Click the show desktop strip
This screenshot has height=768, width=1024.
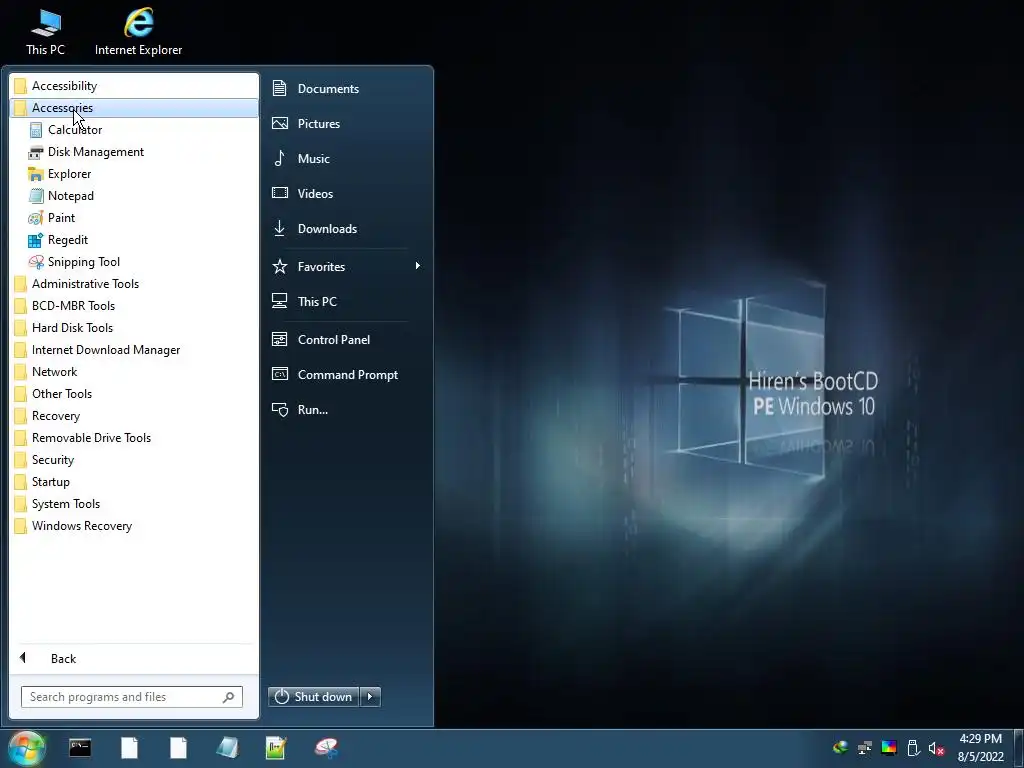pos(1019,748)
